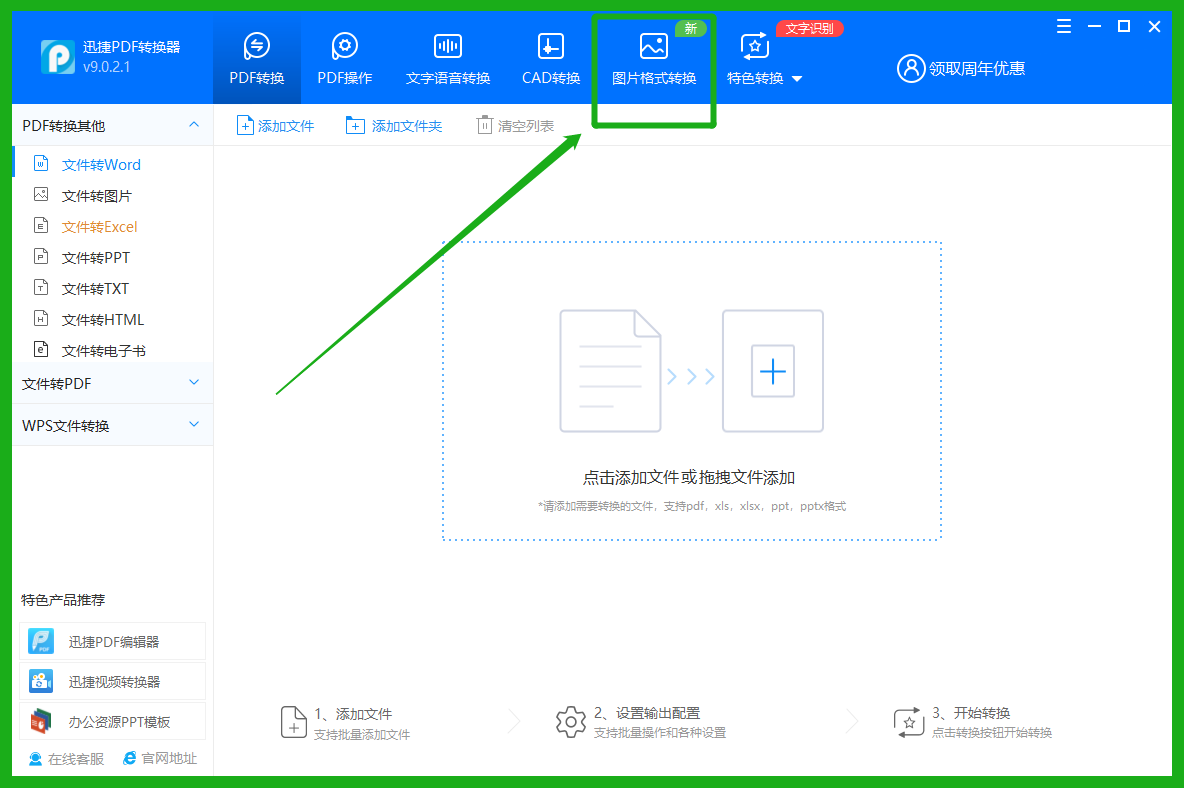The width and height of the screenshot is (1184, 788).
Task: Select 文件转Word in sidebar
Action: coord(113,165)
